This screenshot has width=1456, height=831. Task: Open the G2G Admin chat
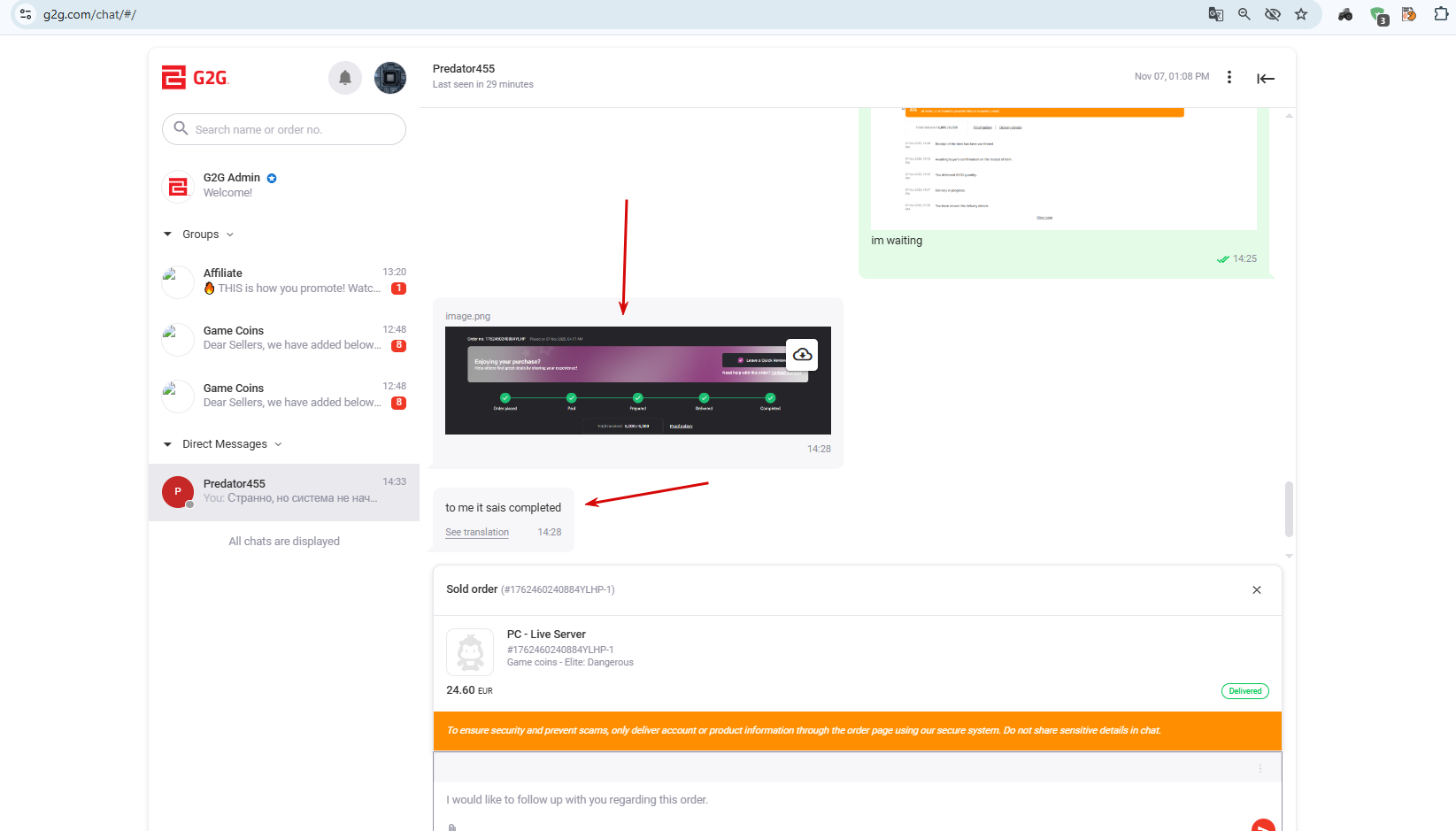(x=284, y=186)
